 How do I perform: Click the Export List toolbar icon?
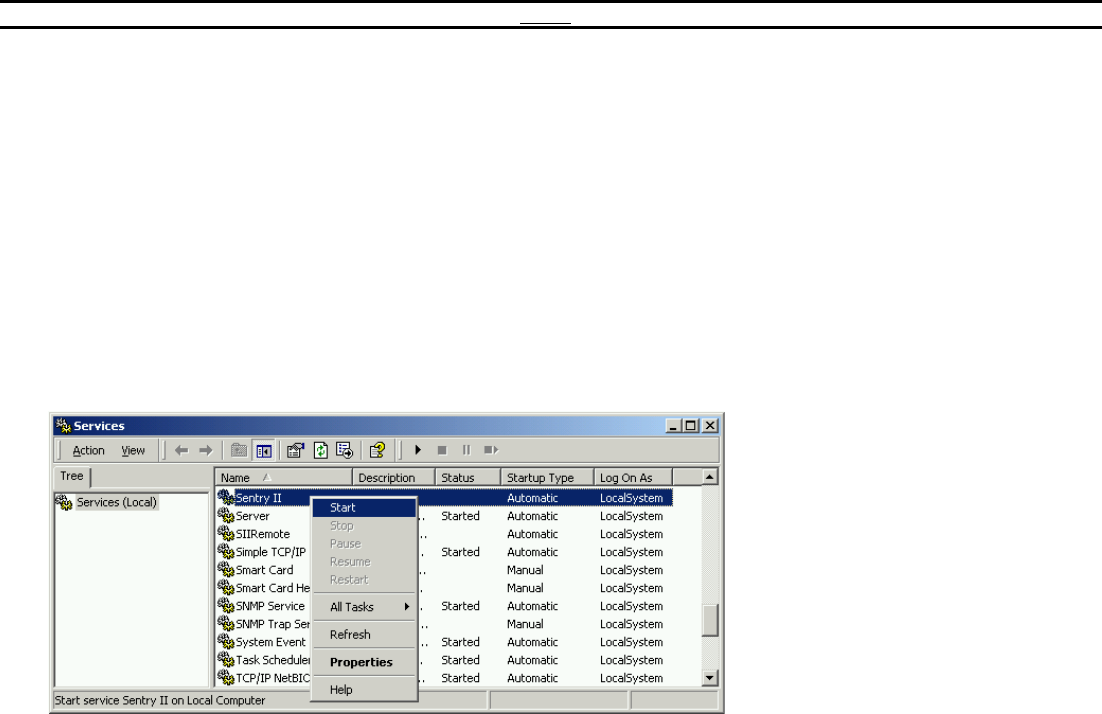[344, 451]
